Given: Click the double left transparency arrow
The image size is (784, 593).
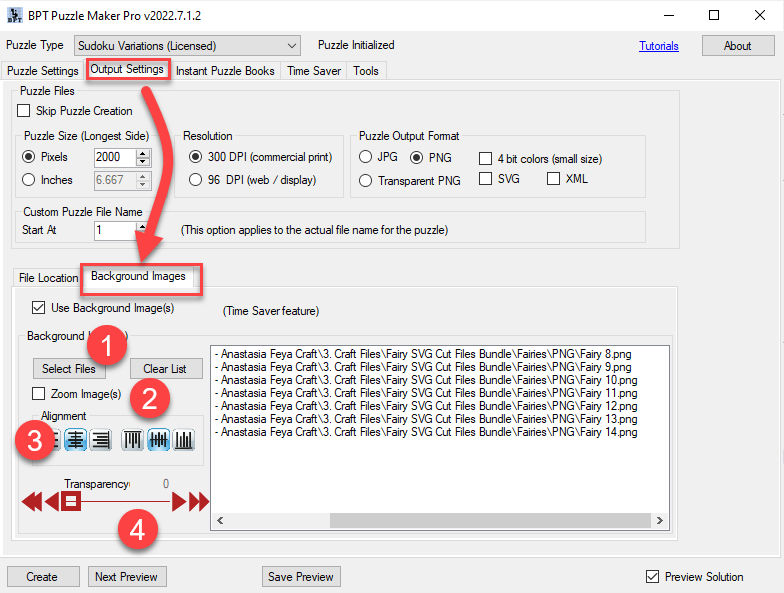Looking at the screenshot, I should tap(31, 501).
